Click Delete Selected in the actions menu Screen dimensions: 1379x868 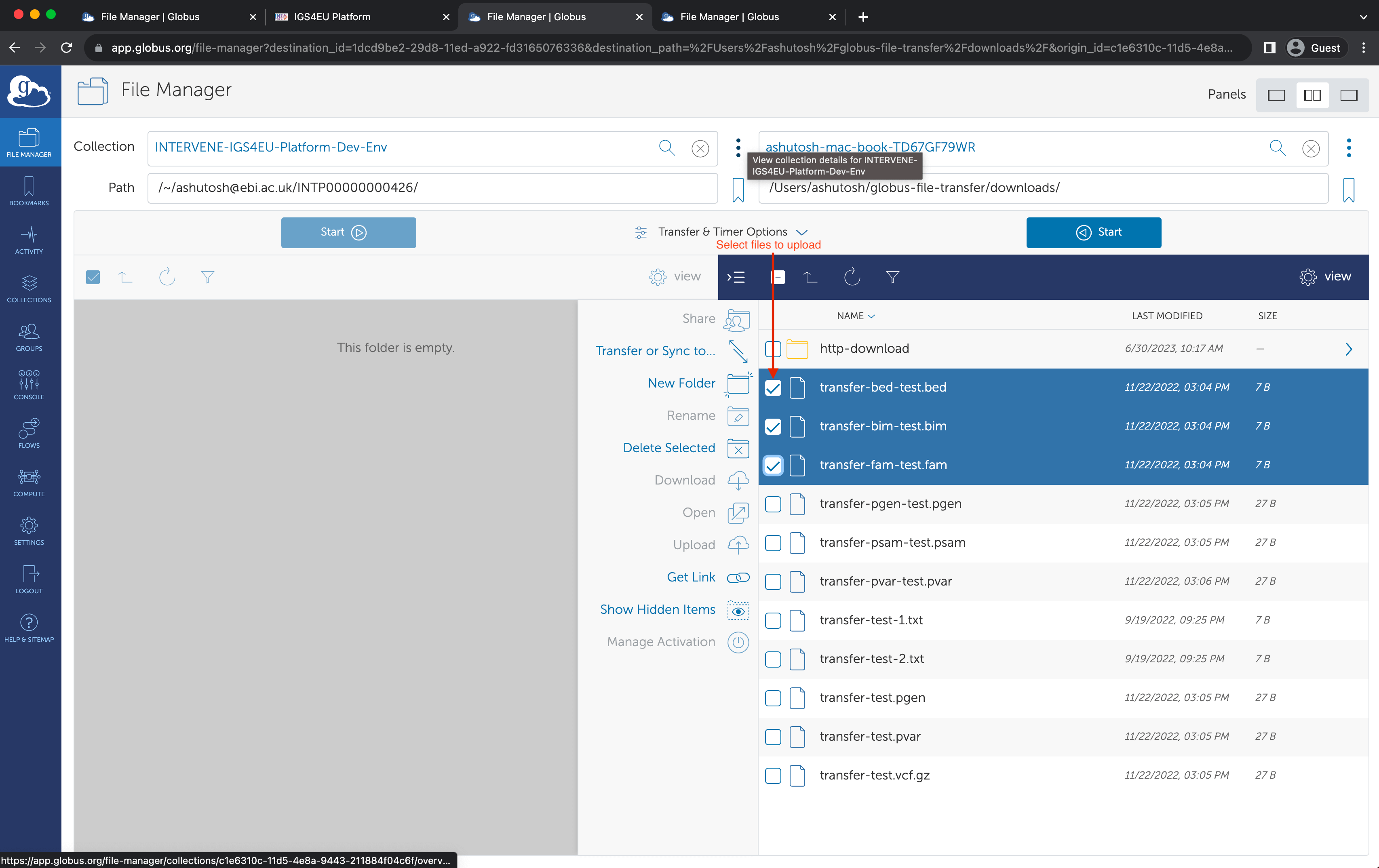[x=669, y=448]
